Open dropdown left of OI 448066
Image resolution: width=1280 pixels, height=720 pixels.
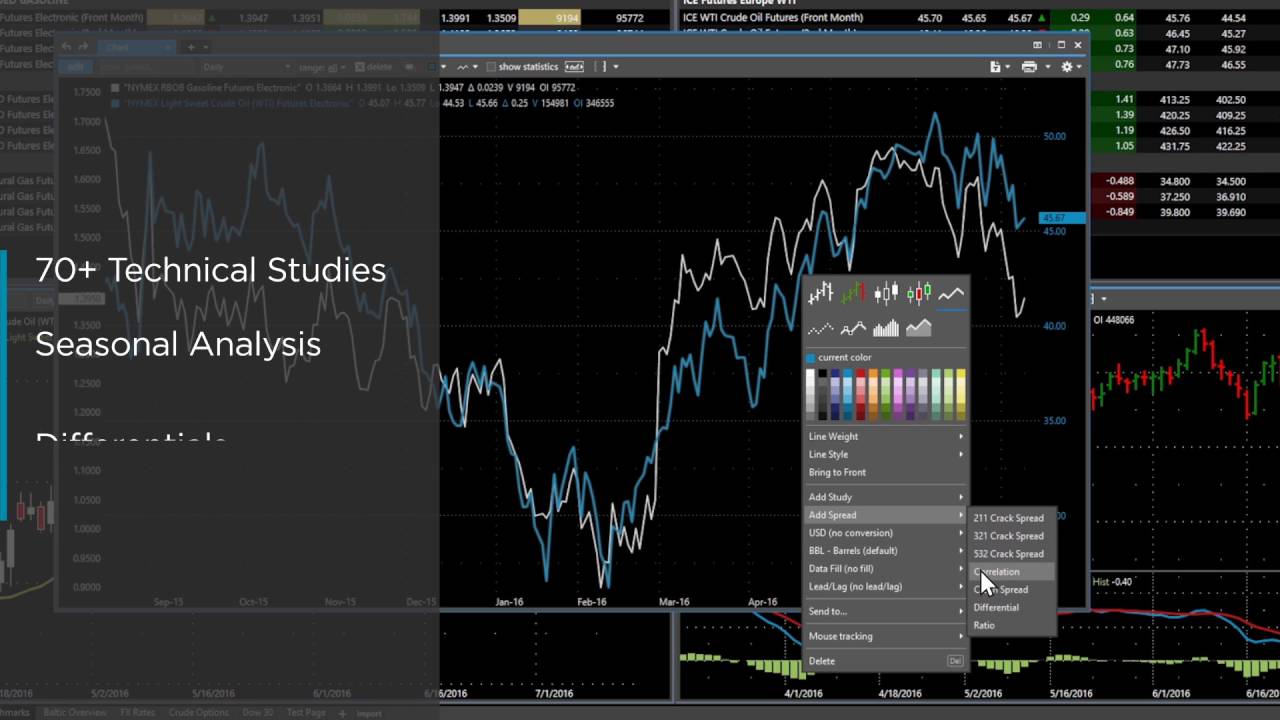point(1103,299)
